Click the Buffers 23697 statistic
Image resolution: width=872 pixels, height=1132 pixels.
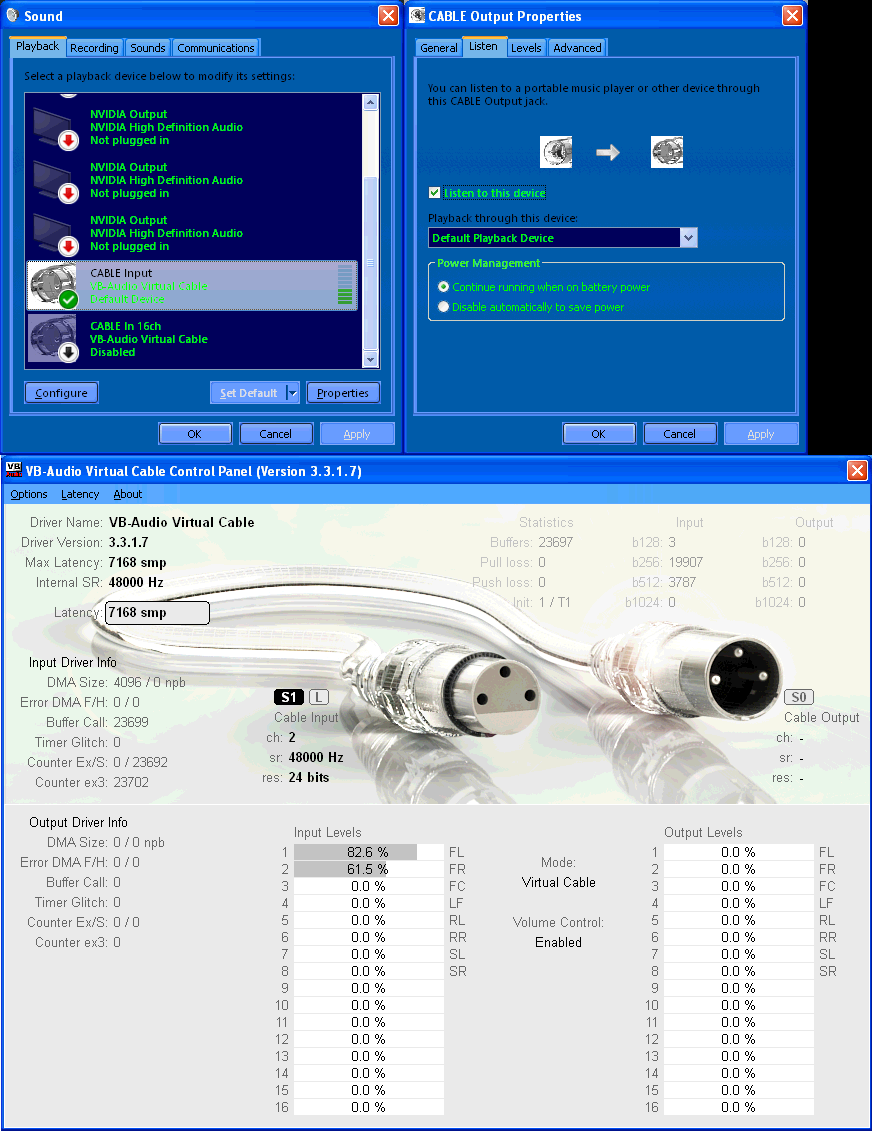tap(555, 542)
